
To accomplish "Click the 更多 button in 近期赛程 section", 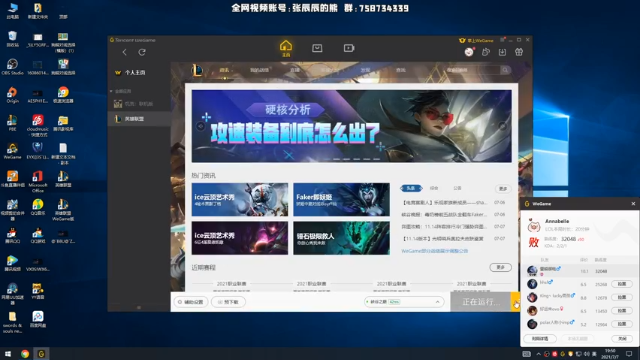I will 500,267.
